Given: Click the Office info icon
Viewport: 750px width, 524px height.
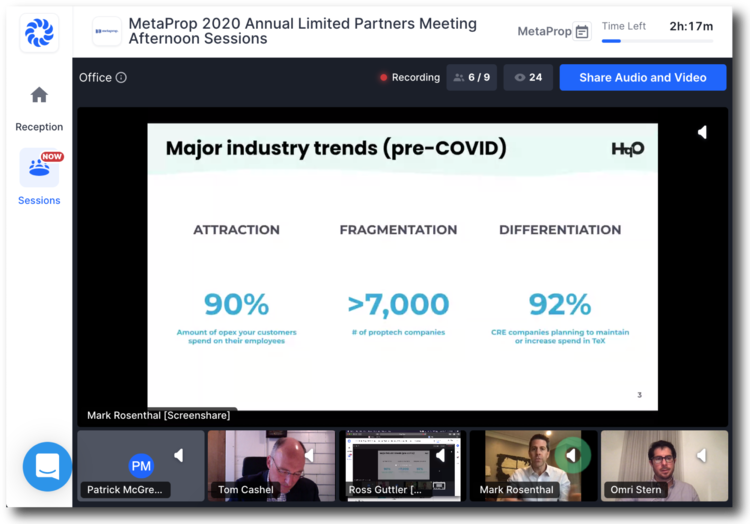Looking at the screenshot, I should point(121,78).
